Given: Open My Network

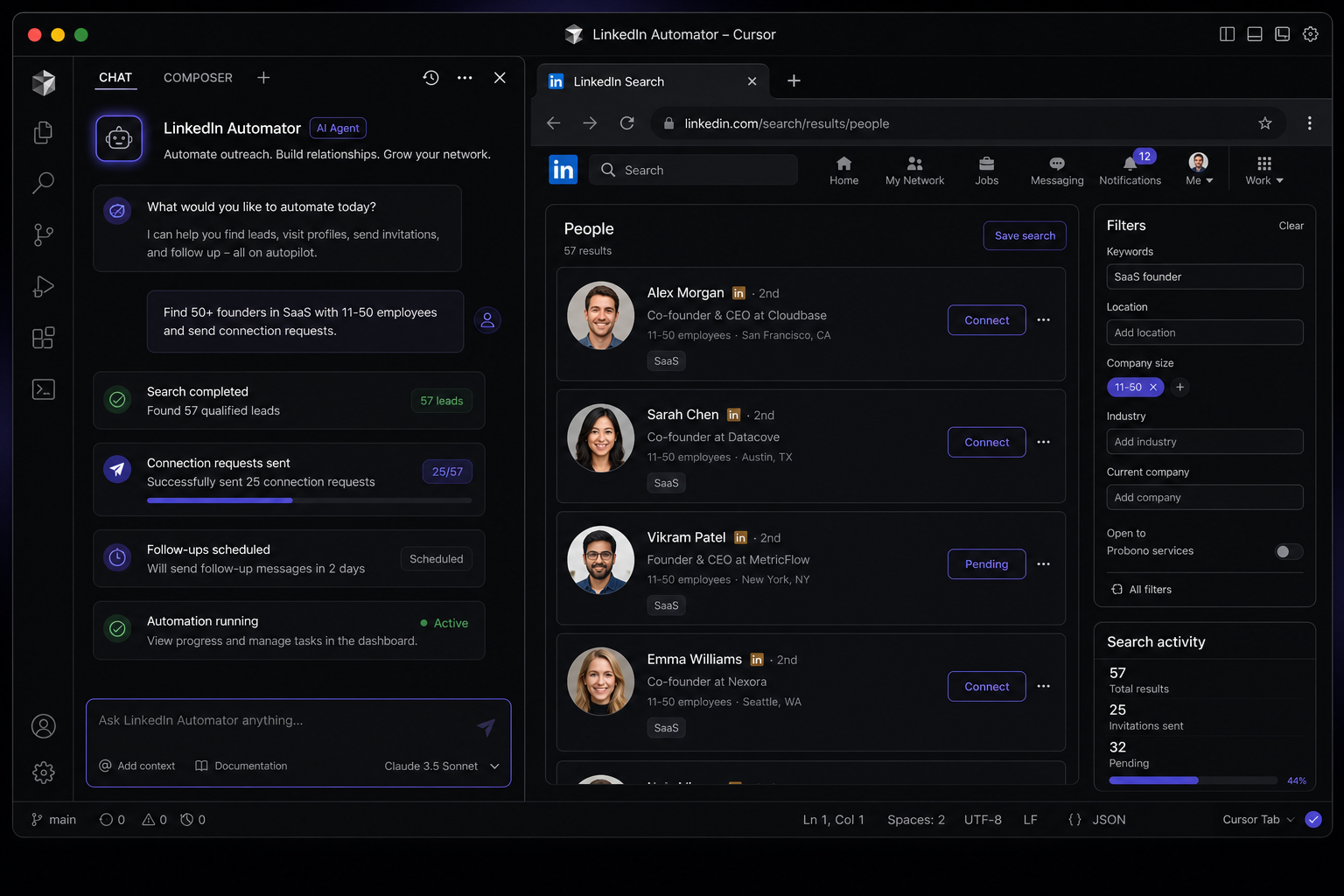Looking at the screenshot, I should tap(914, 171).
